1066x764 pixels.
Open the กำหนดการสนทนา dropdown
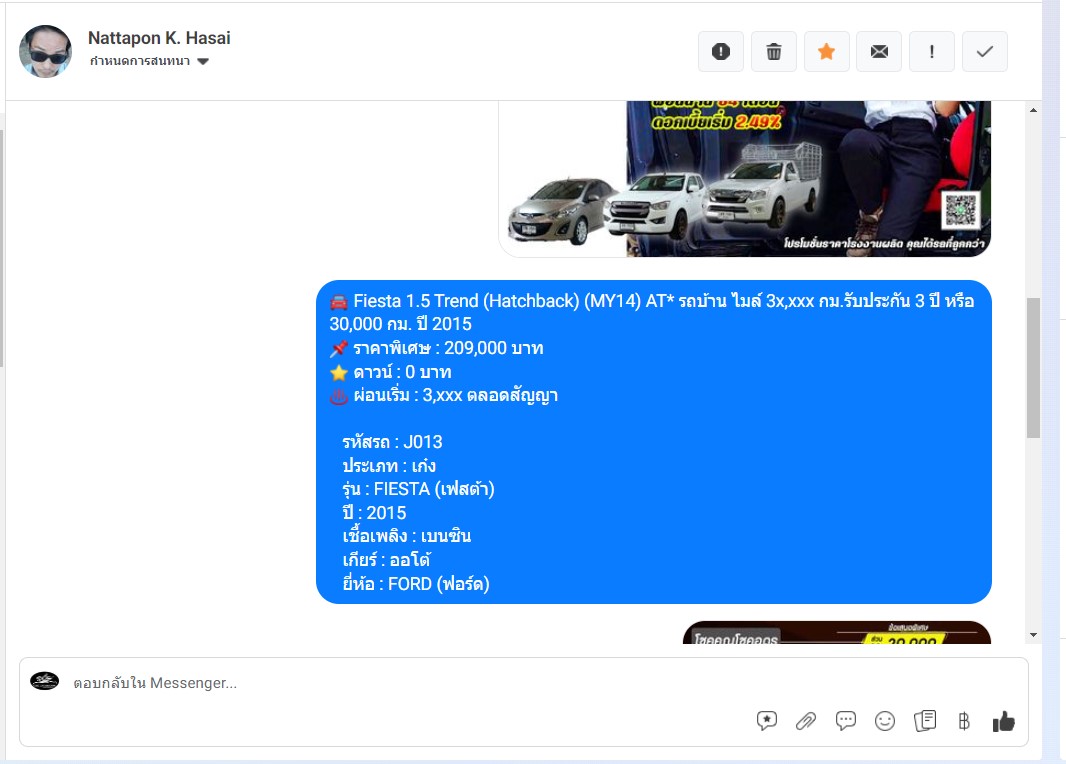149,61
